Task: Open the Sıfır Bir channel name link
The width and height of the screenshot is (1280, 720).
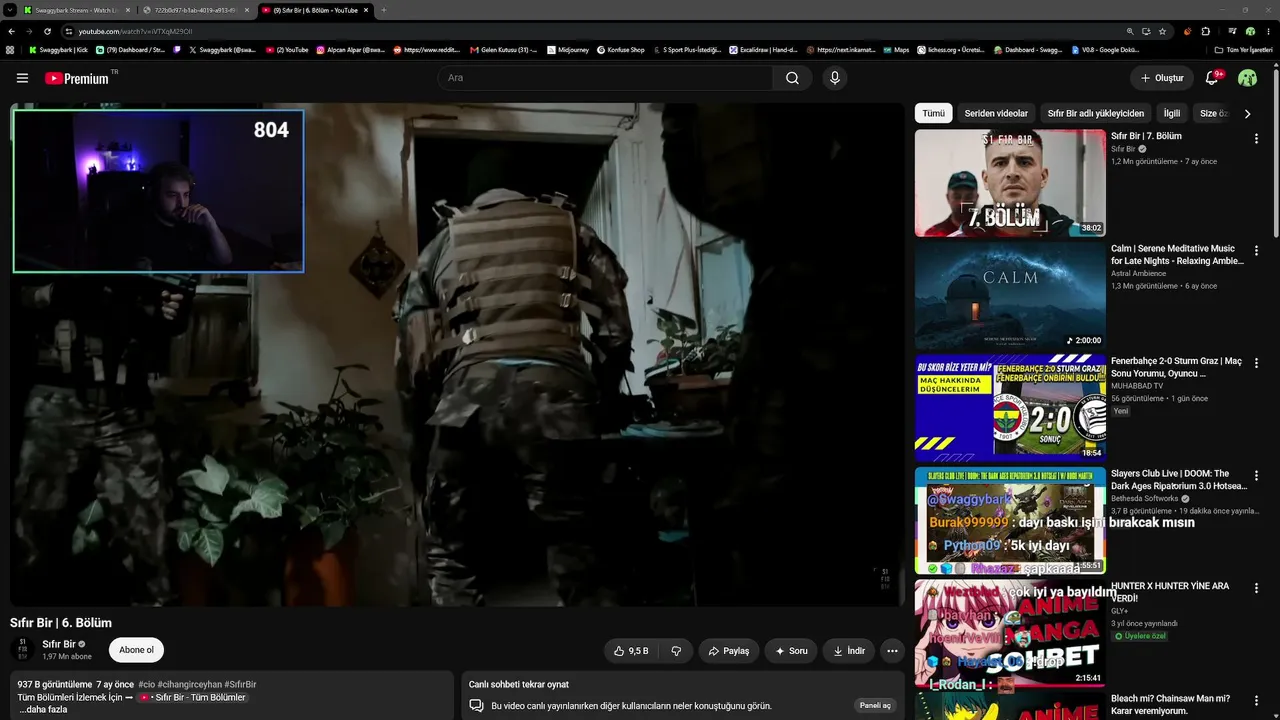Action: click(x=59, y=645)
